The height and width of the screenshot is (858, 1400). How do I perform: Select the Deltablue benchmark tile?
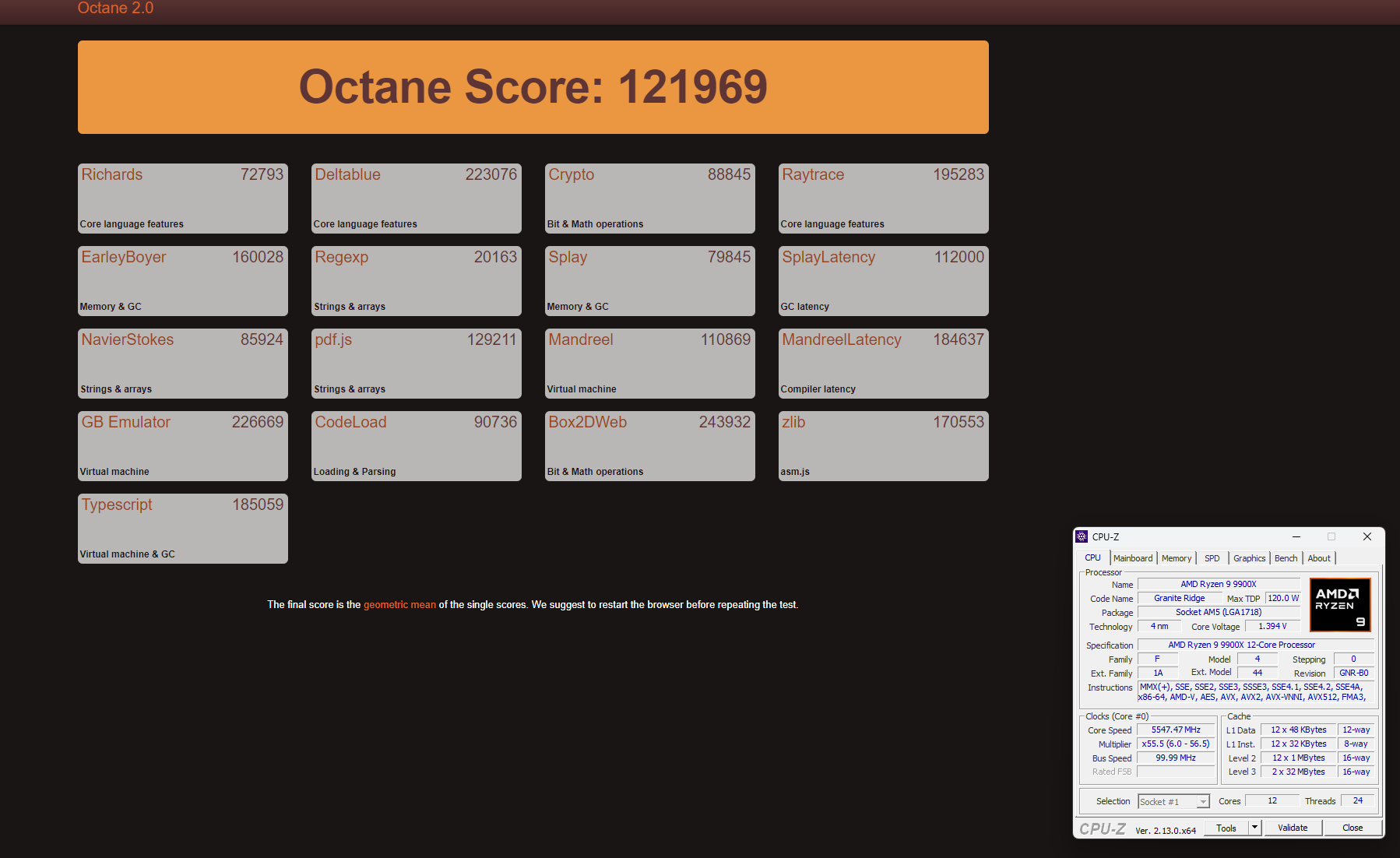tap(417, 199)
